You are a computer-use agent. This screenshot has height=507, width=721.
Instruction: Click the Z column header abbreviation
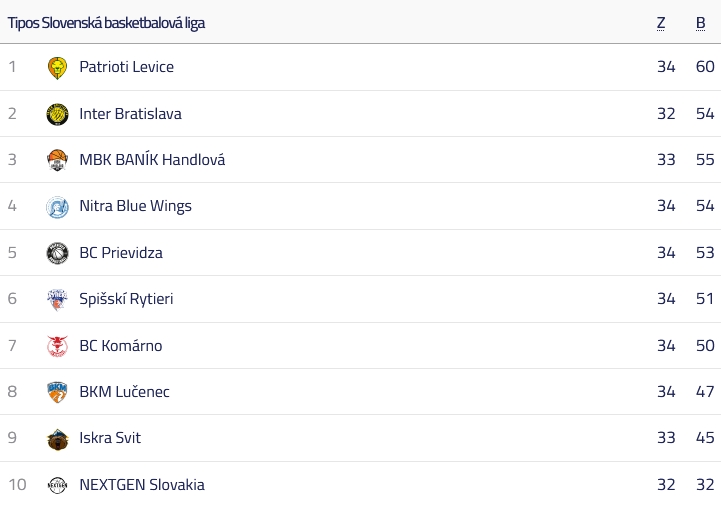pos(661,23)
